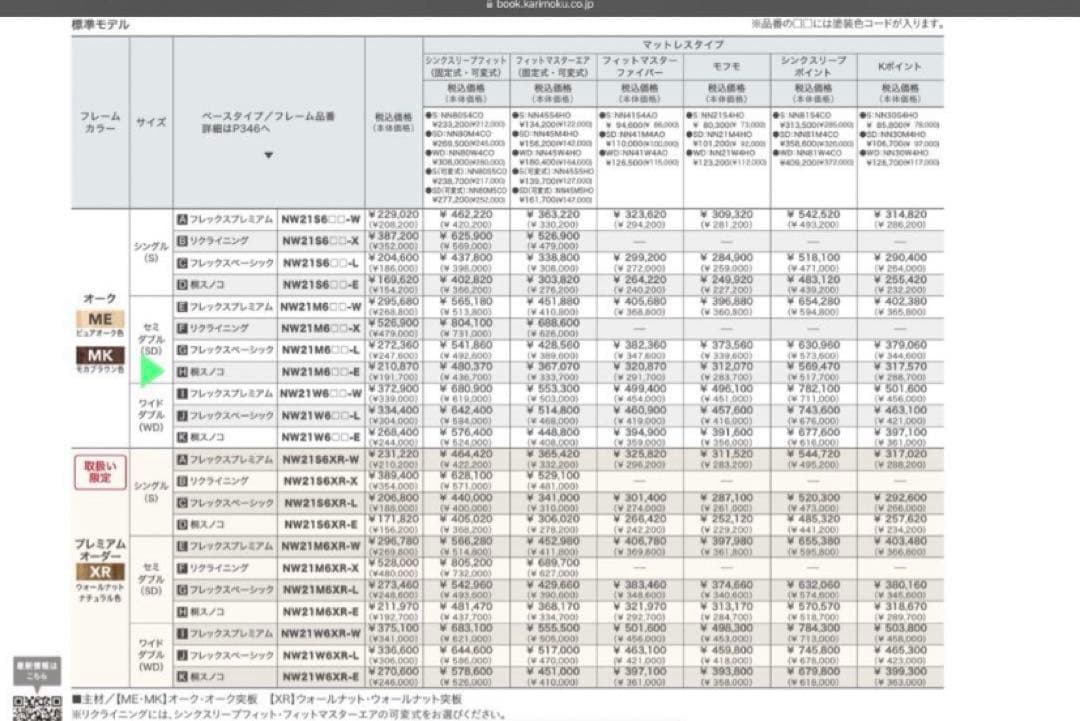The image size is (1080, 721).
Task: Click the green triangle arrow marker
Action: pyautogui.click(x=153, y=372)
